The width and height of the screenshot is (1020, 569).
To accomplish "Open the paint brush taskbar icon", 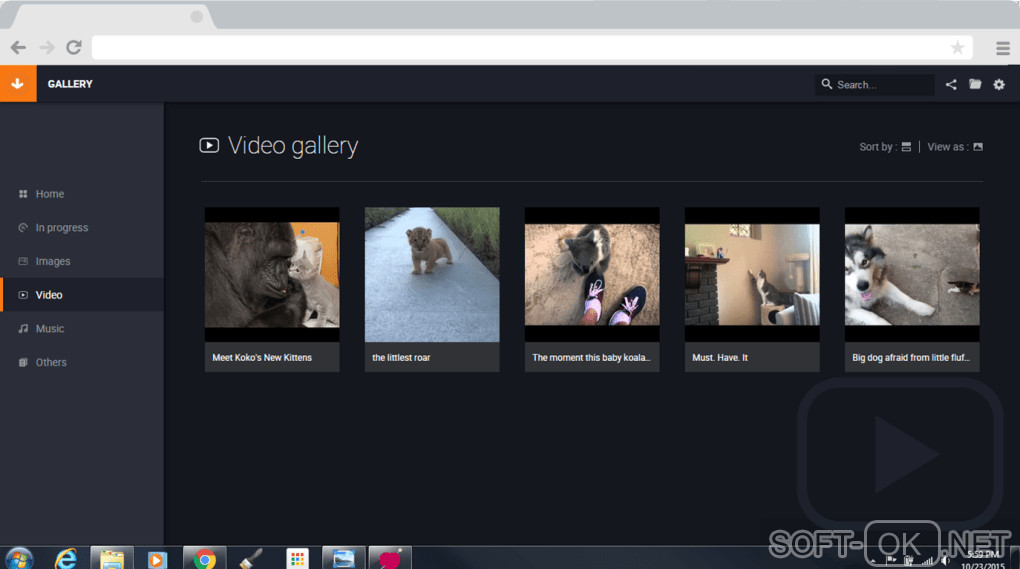I will pyautogui.click(x=250, y=559).
